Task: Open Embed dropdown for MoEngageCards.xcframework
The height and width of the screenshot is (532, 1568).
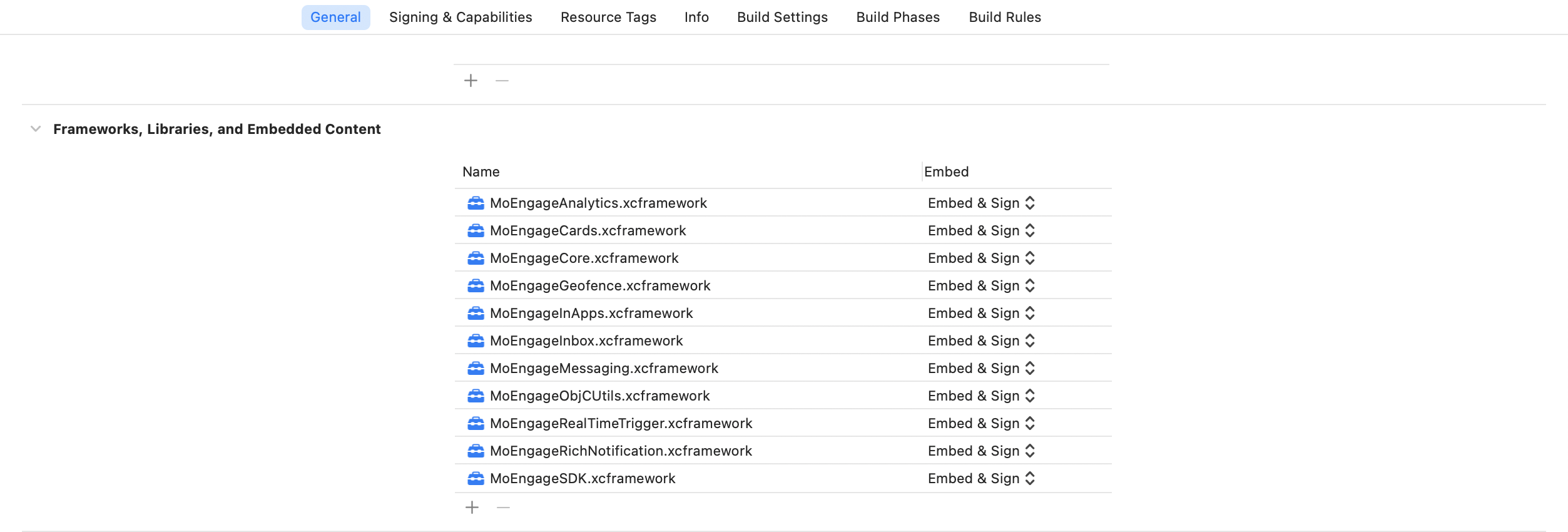Action: tap(981, 230)
